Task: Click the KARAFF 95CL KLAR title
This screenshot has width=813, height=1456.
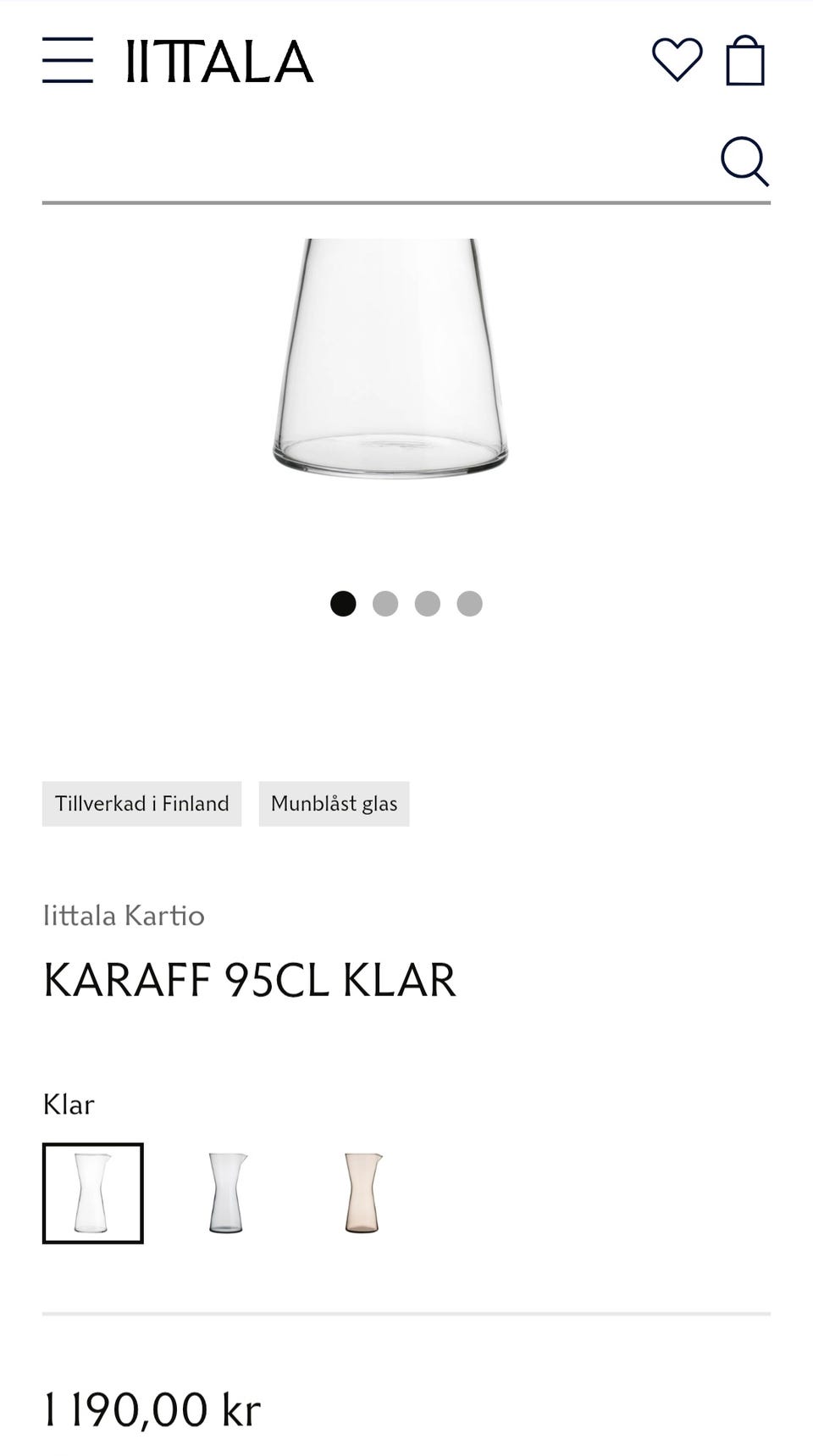Action: point(250,980)
